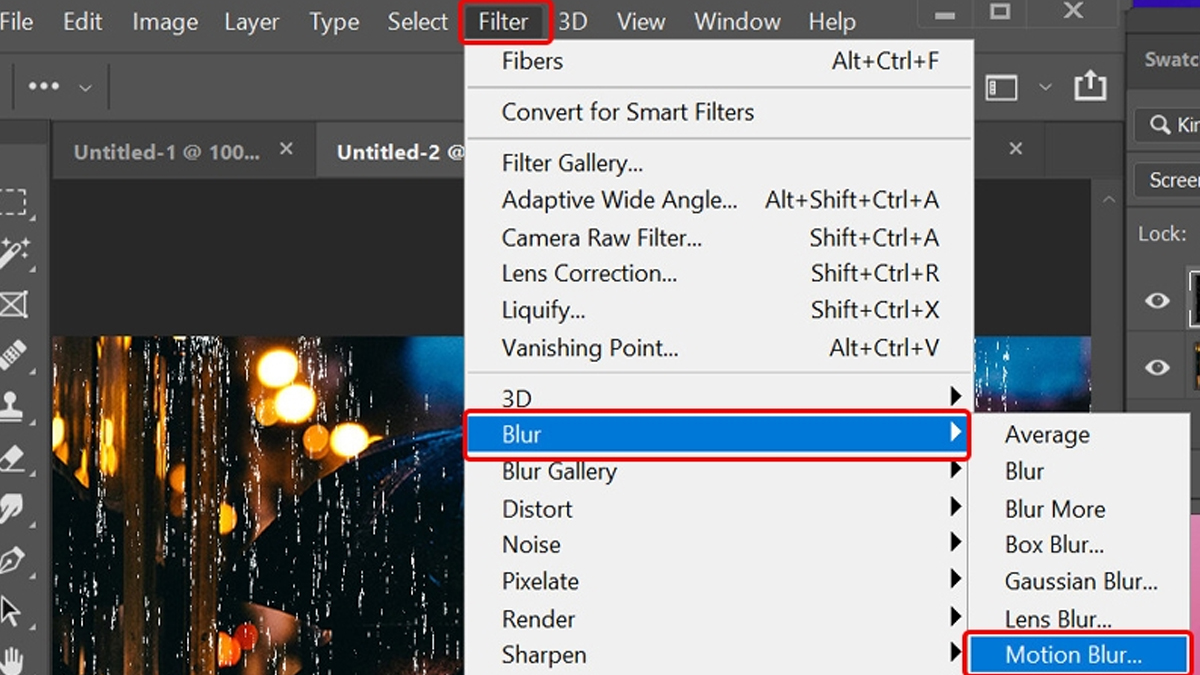Viewport: 1200px width, 675px height.
Task: Switch to the Untitled-2 document tab
Action: (x=398, y=151)
